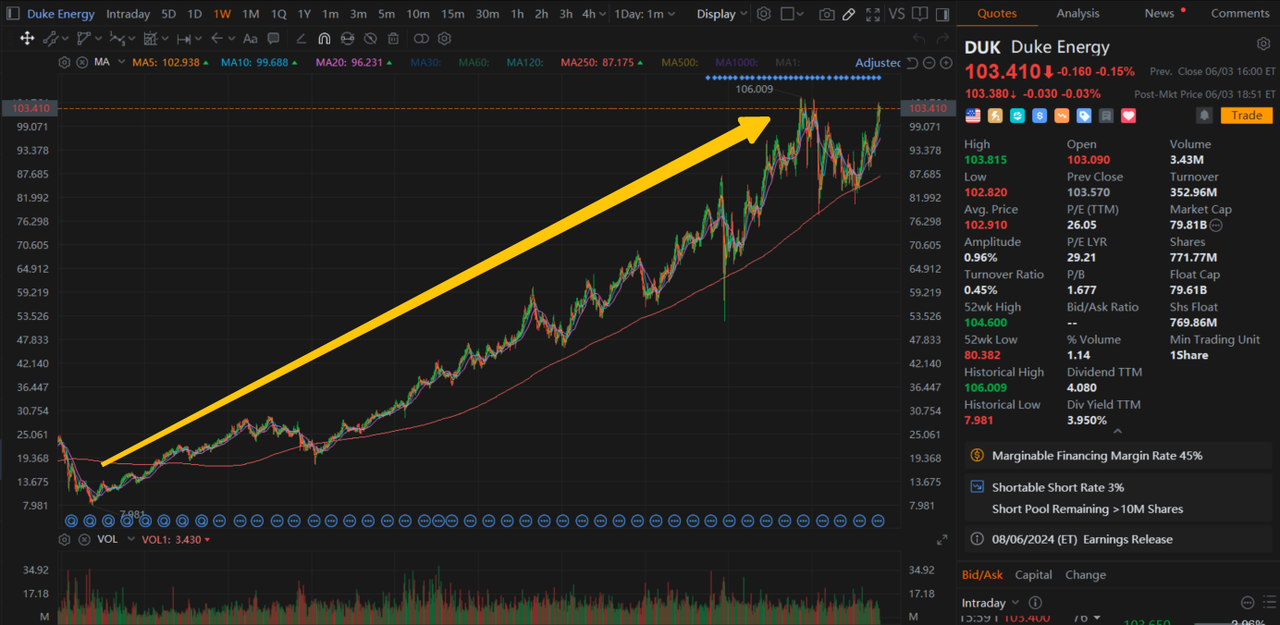Zoom in chart with plus icon

945,63
